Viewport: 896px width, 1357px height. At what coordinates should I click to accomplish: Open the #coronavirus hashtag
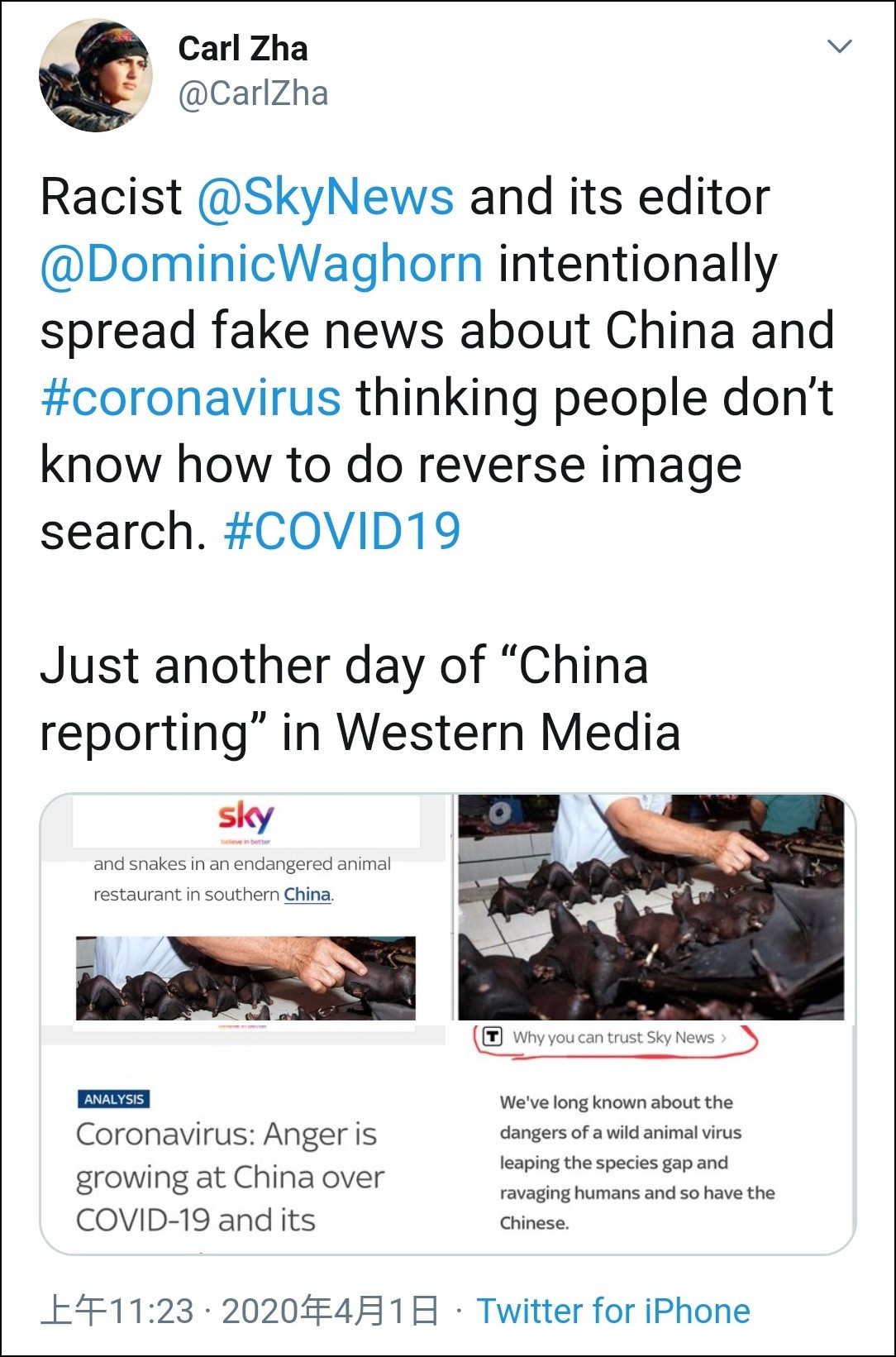[x=191, y=397]
